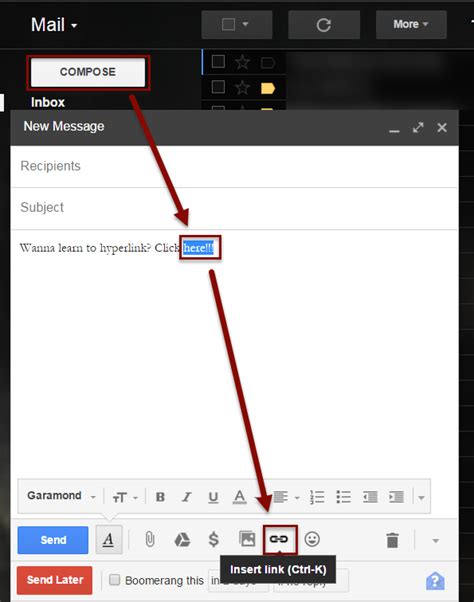Click the dollar sign send money icon
The width and height of the screenshot is (474, 602).
click(214, 539)
